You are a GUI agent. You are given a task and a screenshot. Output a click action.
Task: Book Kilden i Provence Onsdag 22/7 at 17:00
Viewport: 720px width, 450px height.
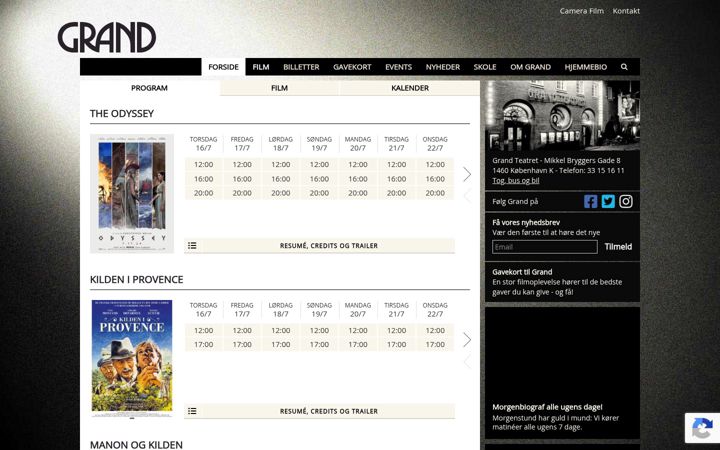pyautogui.click(x=435, y=344)
